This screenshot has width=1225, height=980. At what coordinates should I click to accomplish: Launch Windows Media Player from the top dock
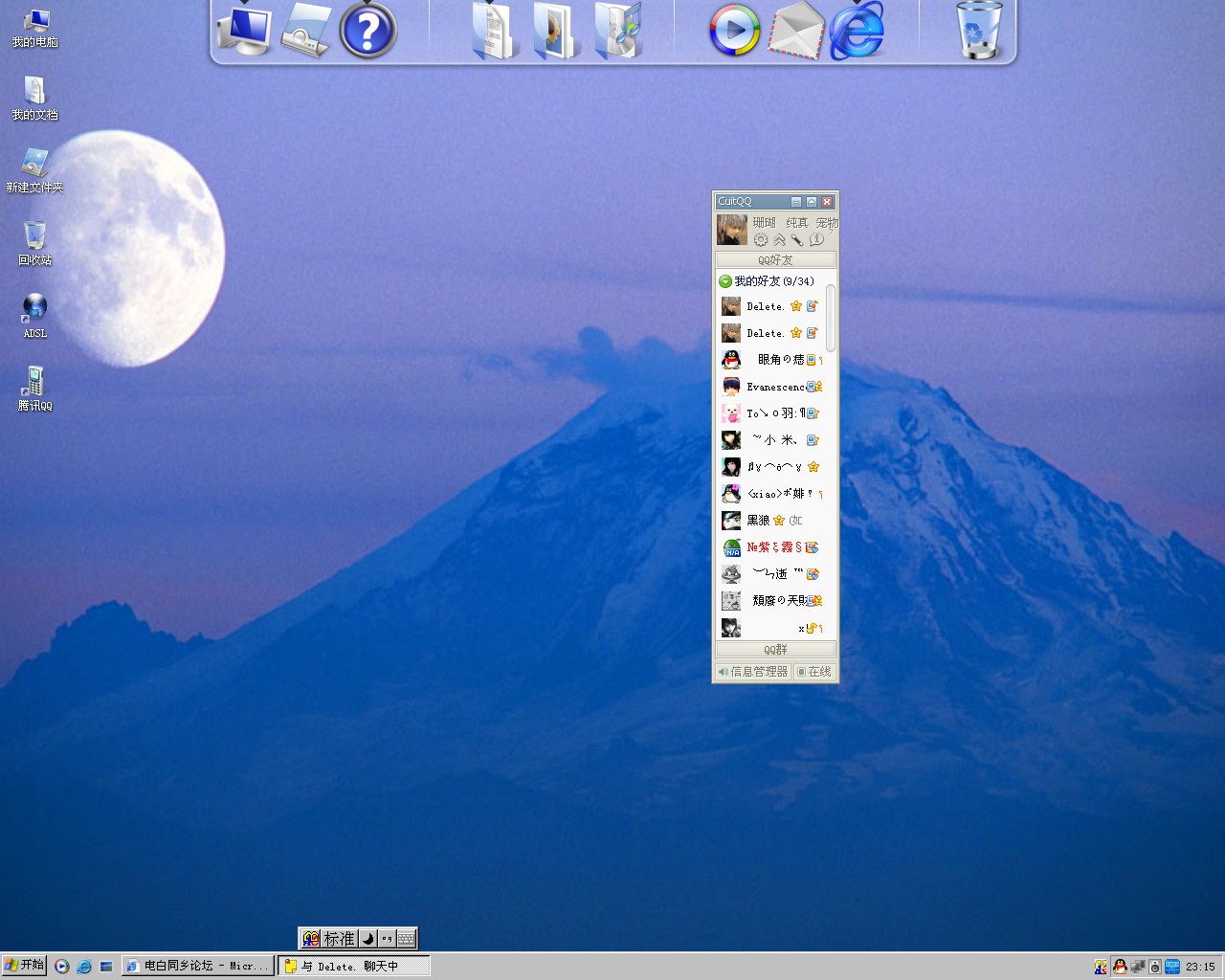734,31
